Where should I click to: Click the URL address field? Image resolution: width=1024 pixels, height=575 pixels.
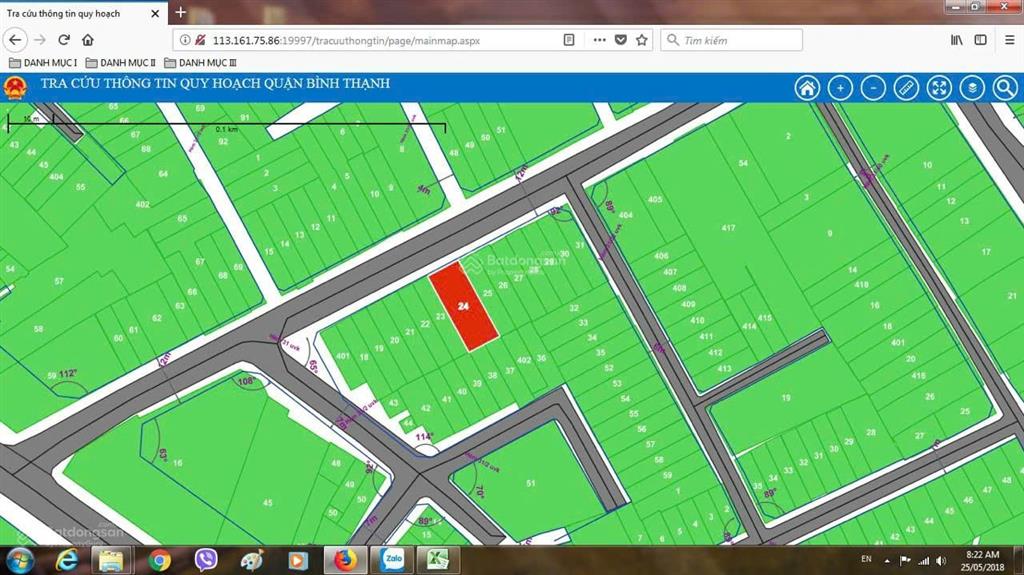(380, 40)
